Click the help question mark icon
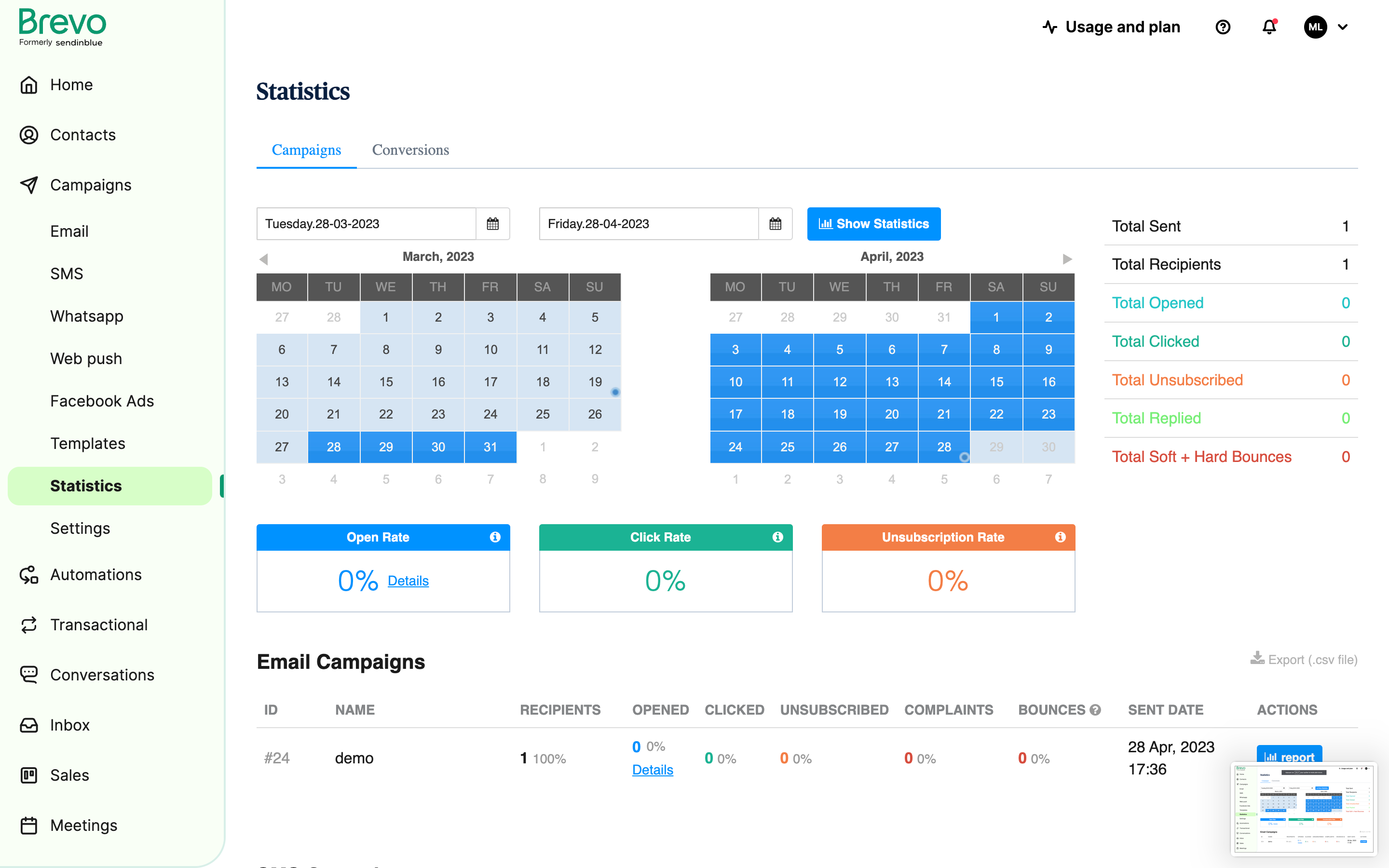Viewport: 1389px width, 868px height. coord(1223,27)
